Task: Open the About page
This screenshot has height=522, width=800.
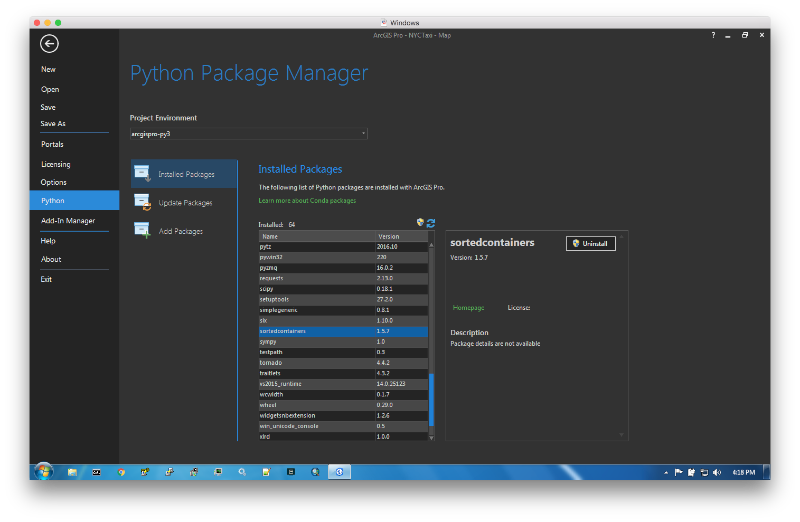Action: click(x=51, y=259)
